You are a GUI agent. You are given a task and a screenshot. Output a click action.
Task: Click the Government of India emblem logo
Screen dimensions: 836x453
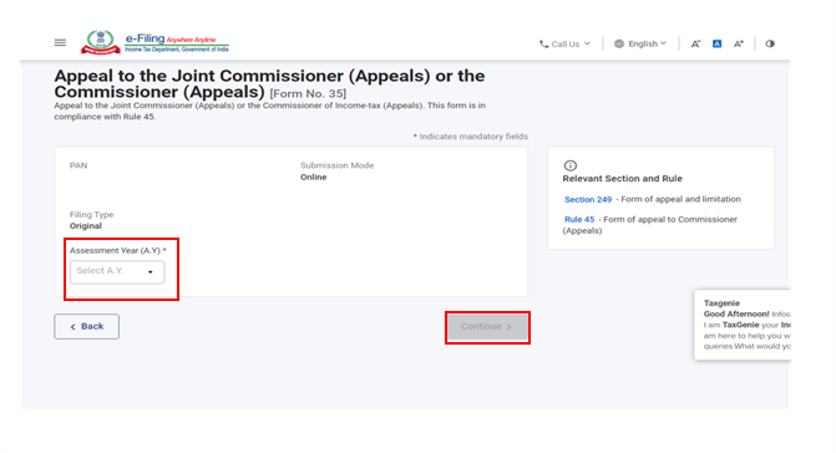click(x=98, y=42)
